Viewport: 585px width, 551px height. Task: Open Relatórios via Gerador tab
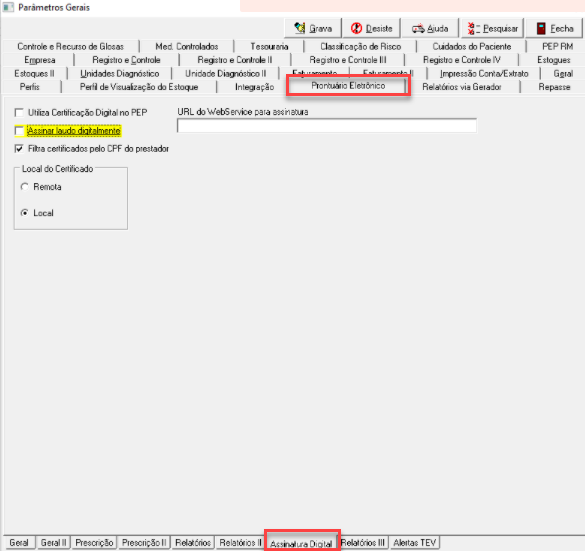(x=462, y=87)
